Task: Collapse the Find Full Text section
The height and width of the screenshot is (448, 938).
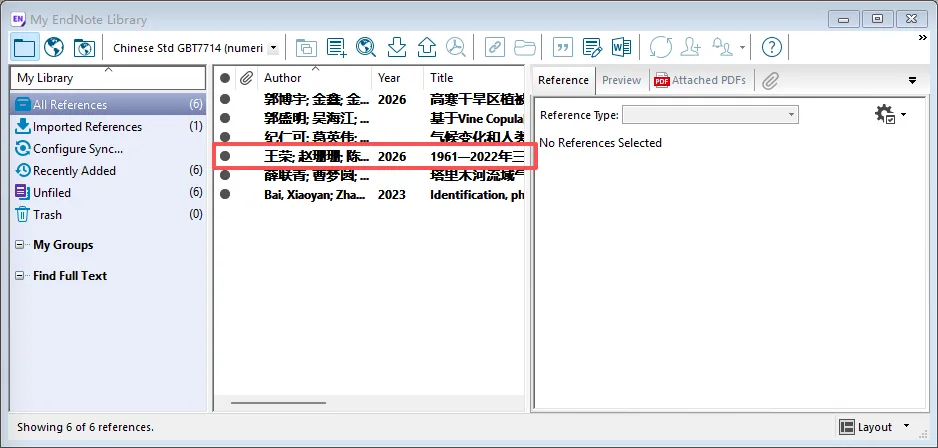Action: pyautogui.click(x=20, y=276)
